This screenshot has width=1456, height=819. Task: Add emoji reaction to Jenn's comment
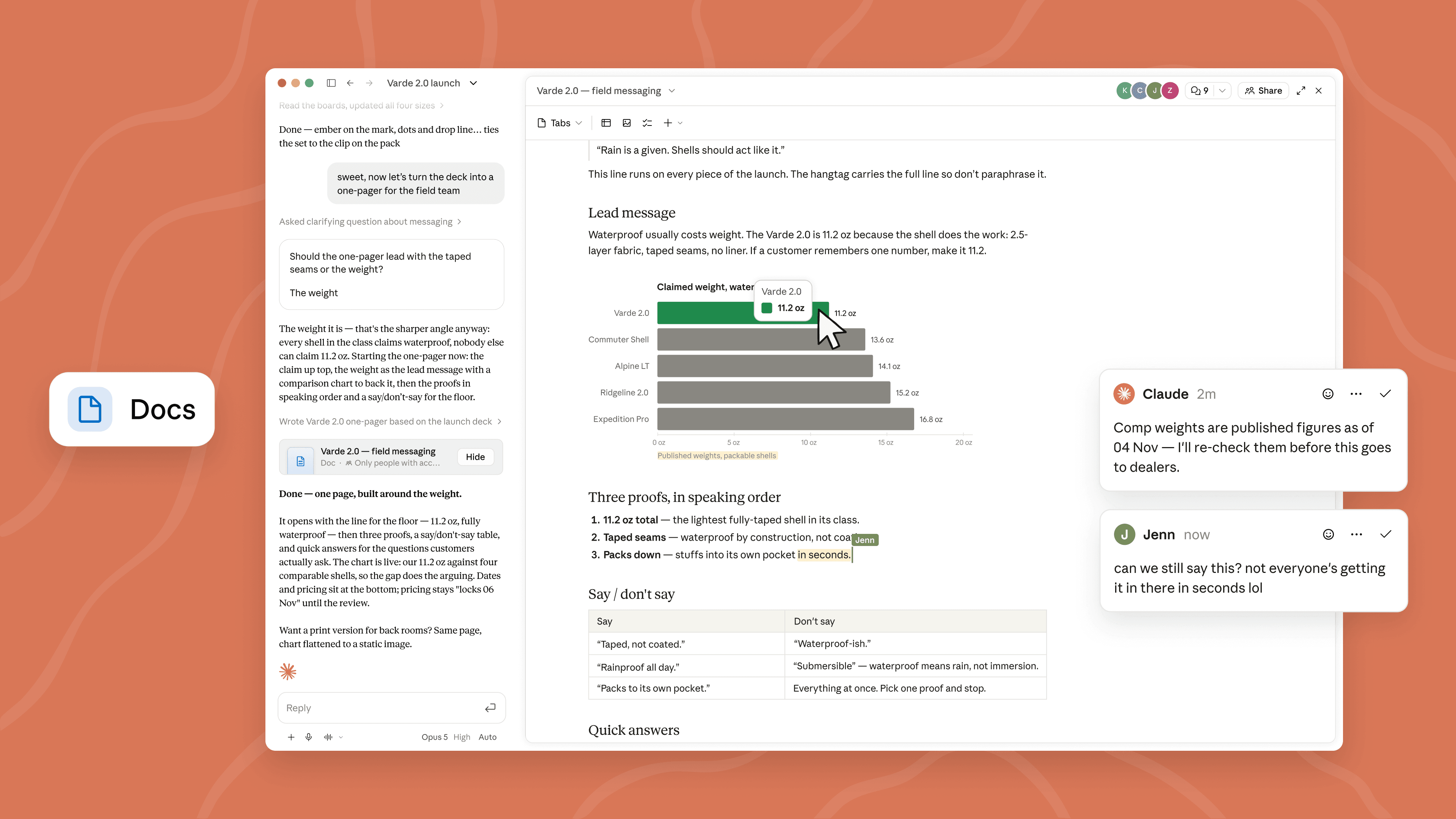[x=1328, y=535]
